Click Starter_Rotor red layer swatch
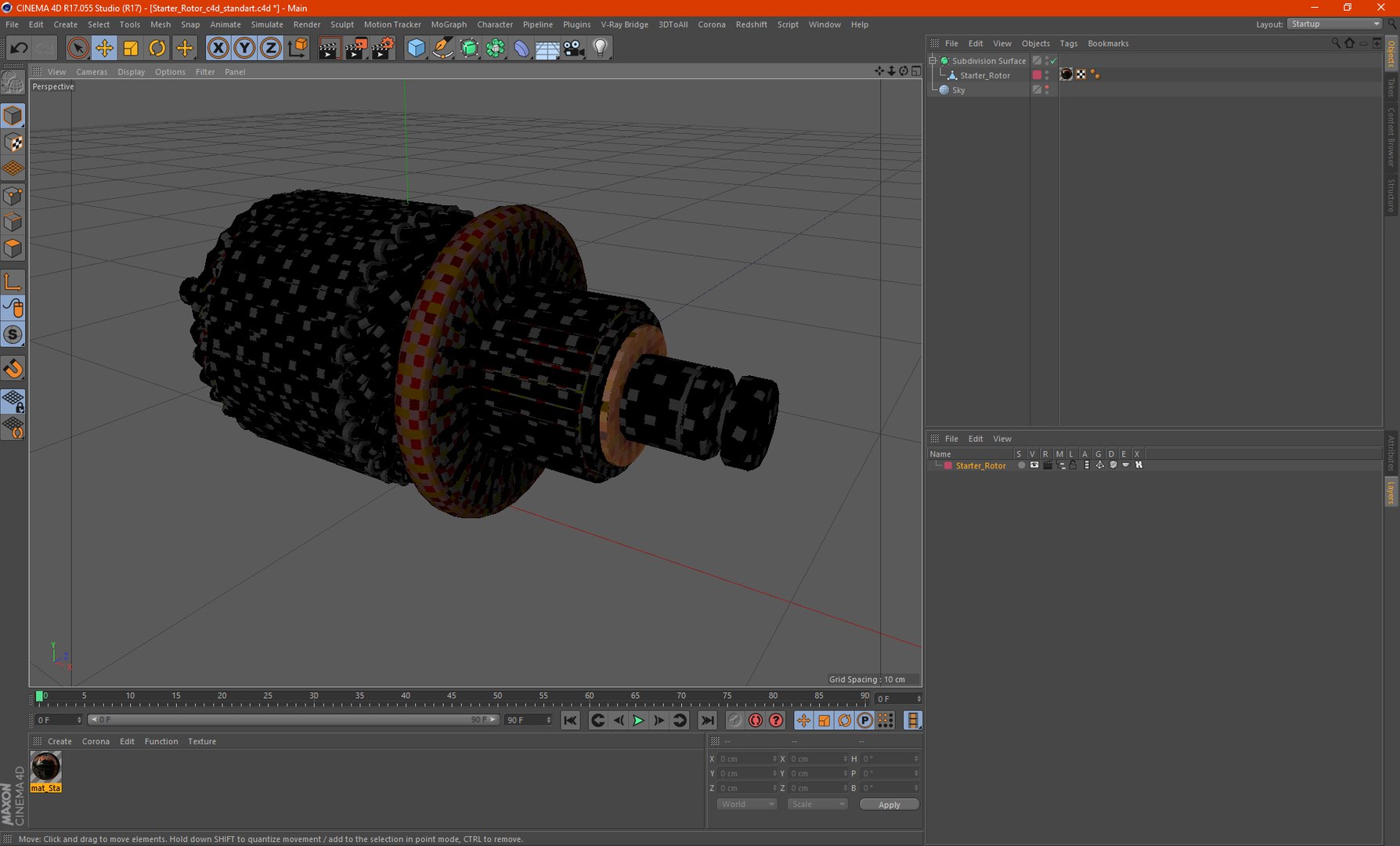Screen dimensions: 1400x846 (x=1037, y=75)
